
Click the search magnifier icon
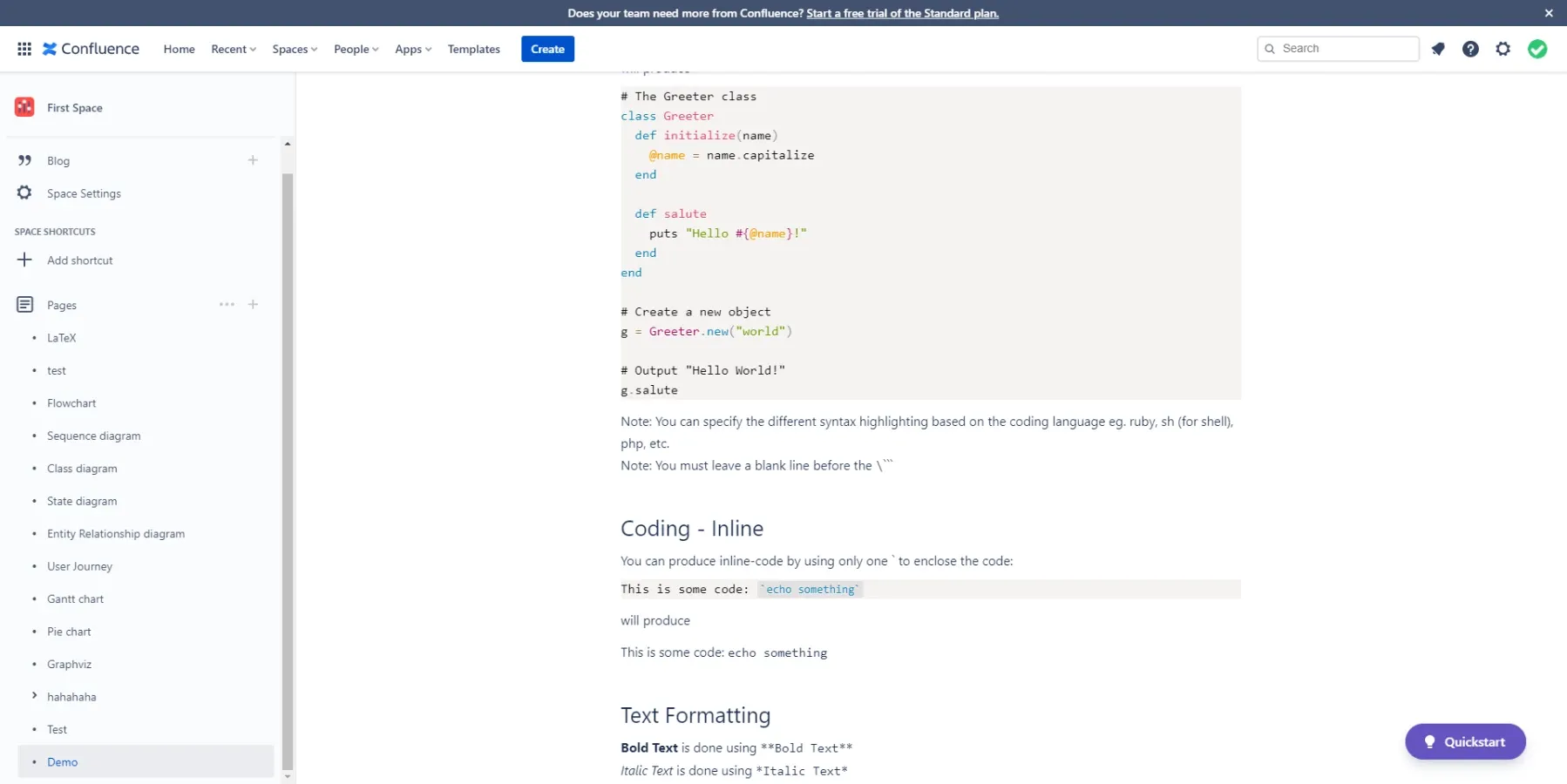coord(1270,49)
